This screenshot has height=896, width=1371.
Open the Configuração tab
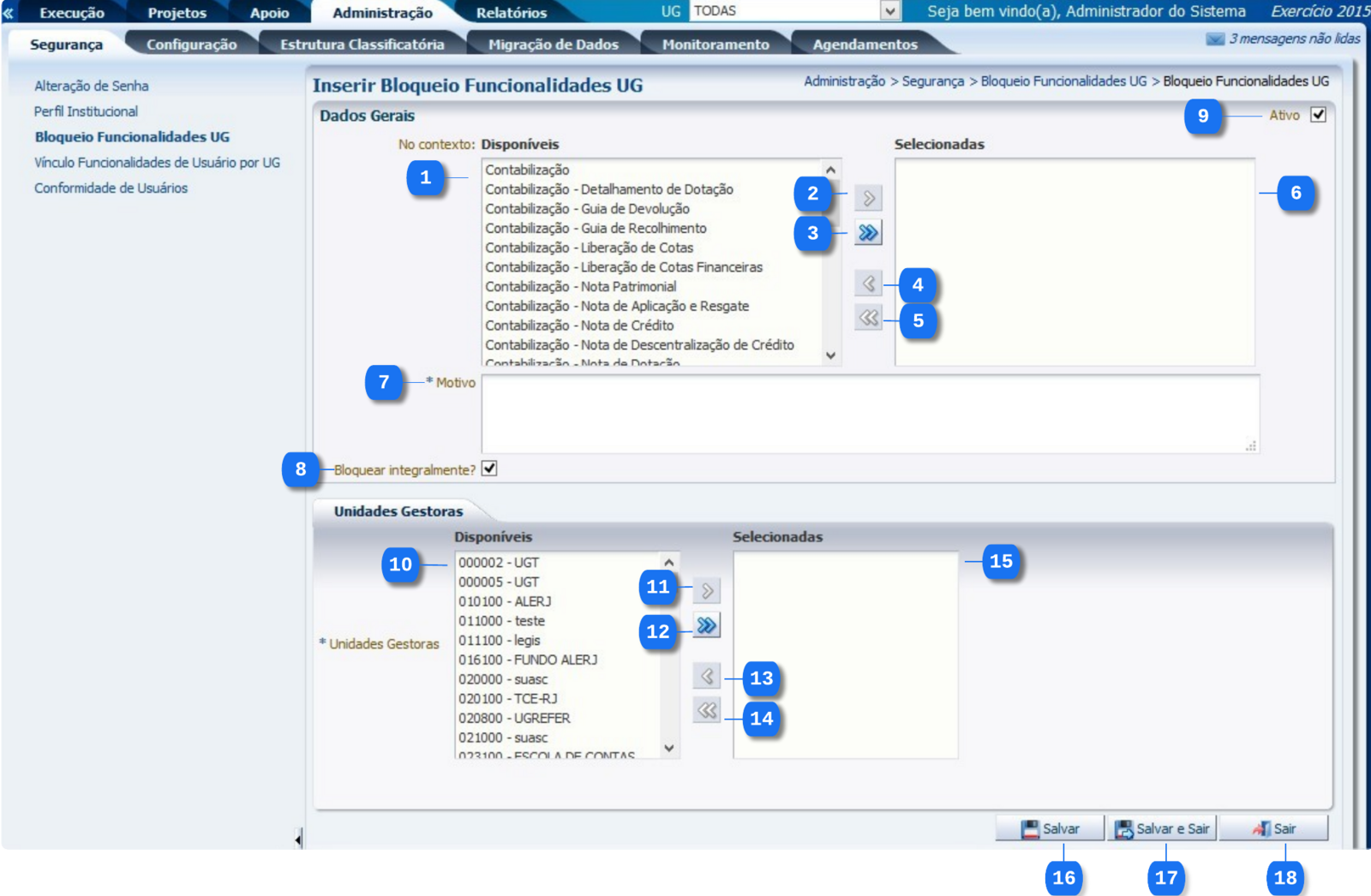(x=191, y=45)
